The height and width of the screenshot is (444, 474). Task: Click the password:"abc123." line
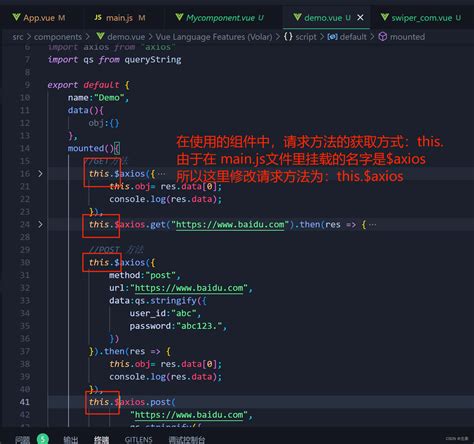(178, 326)
